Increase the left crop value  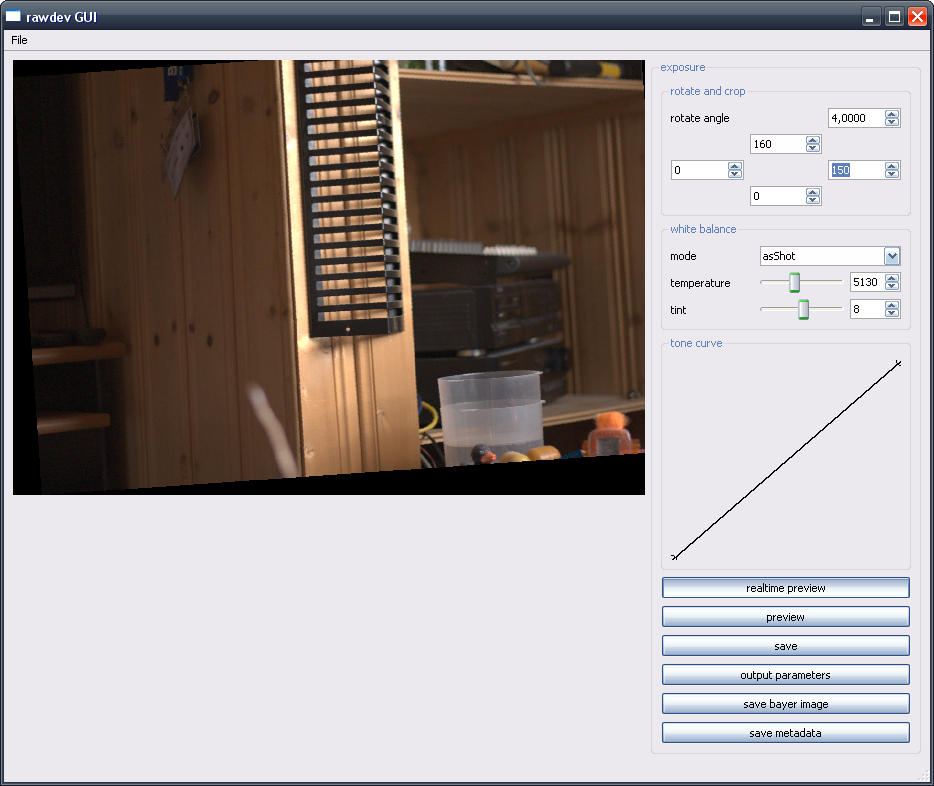click(735, 166)
